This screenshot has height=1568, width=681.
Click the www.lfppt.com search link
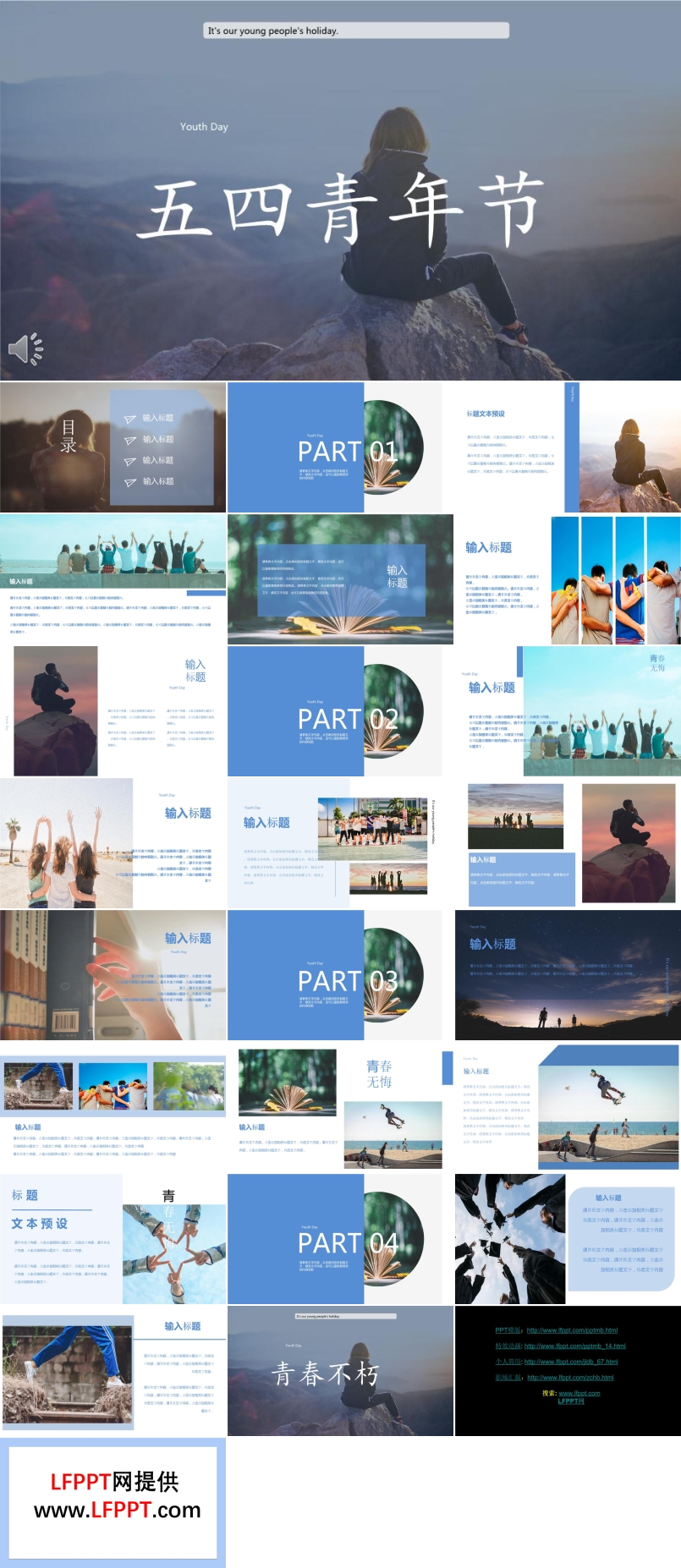tap(579, 1393)
